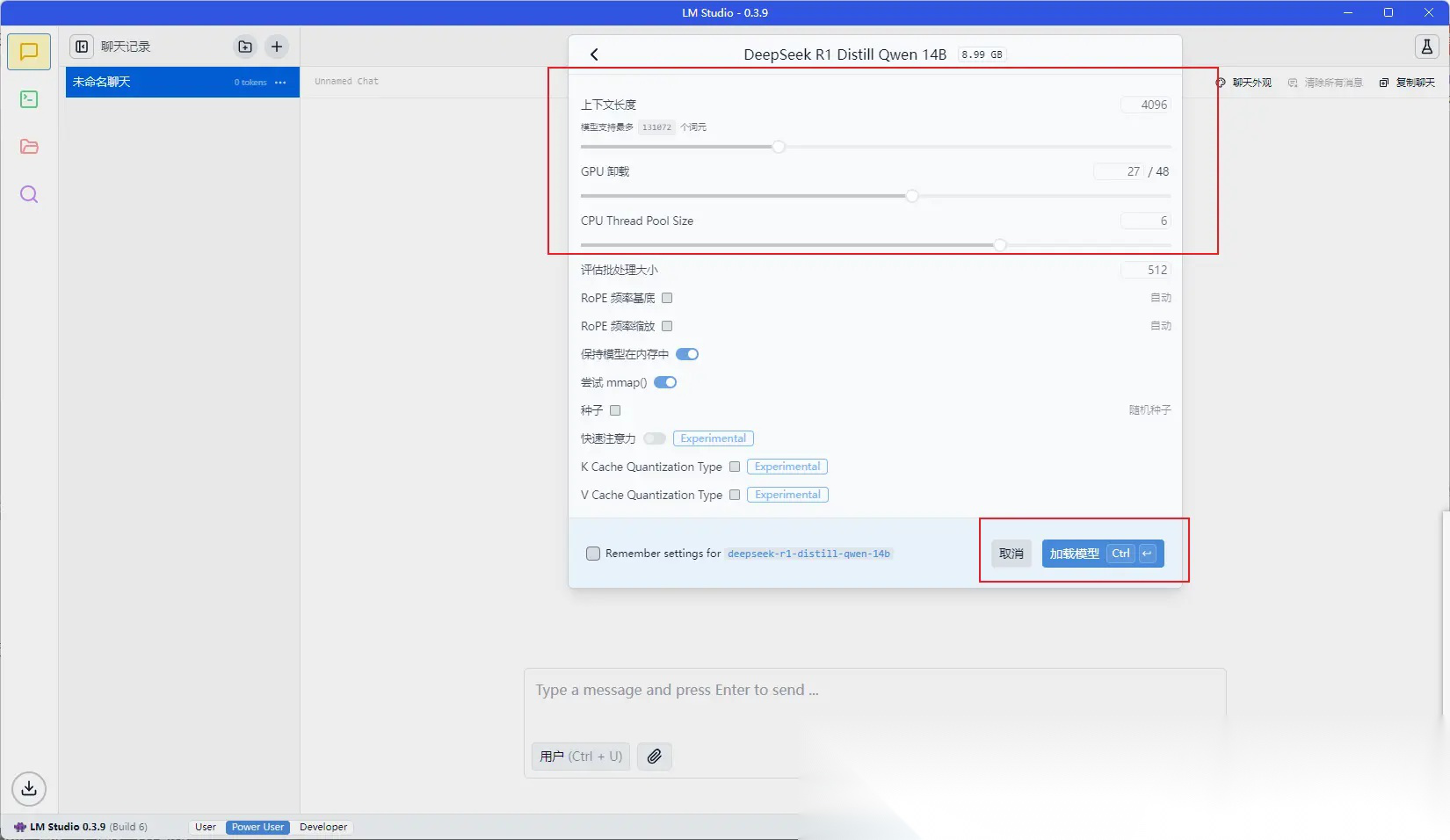Open the flask settings icon at top right
The height and width of the screenshot is (840, 1450).
(x=1427, y=47)
